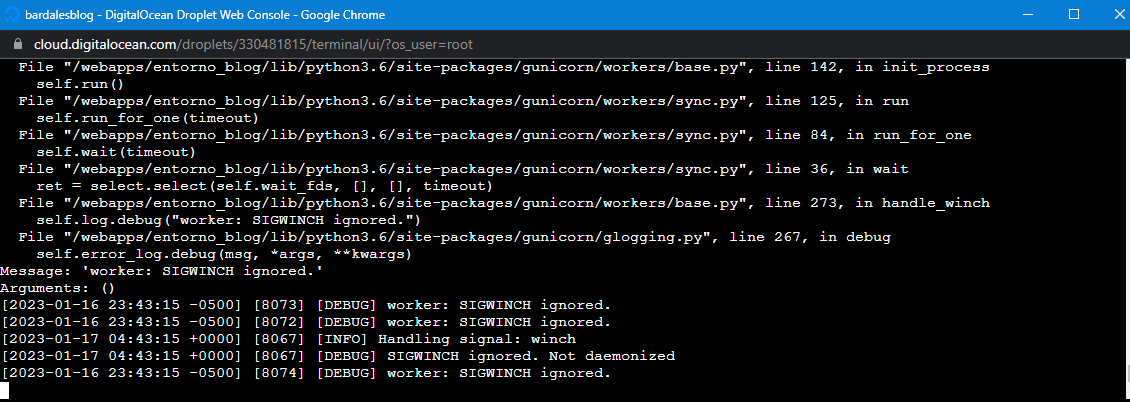Click the "self.run_for_one(timeout)" code line
The width and height of the screenshot is (1130, 402).
click(148, 118)
